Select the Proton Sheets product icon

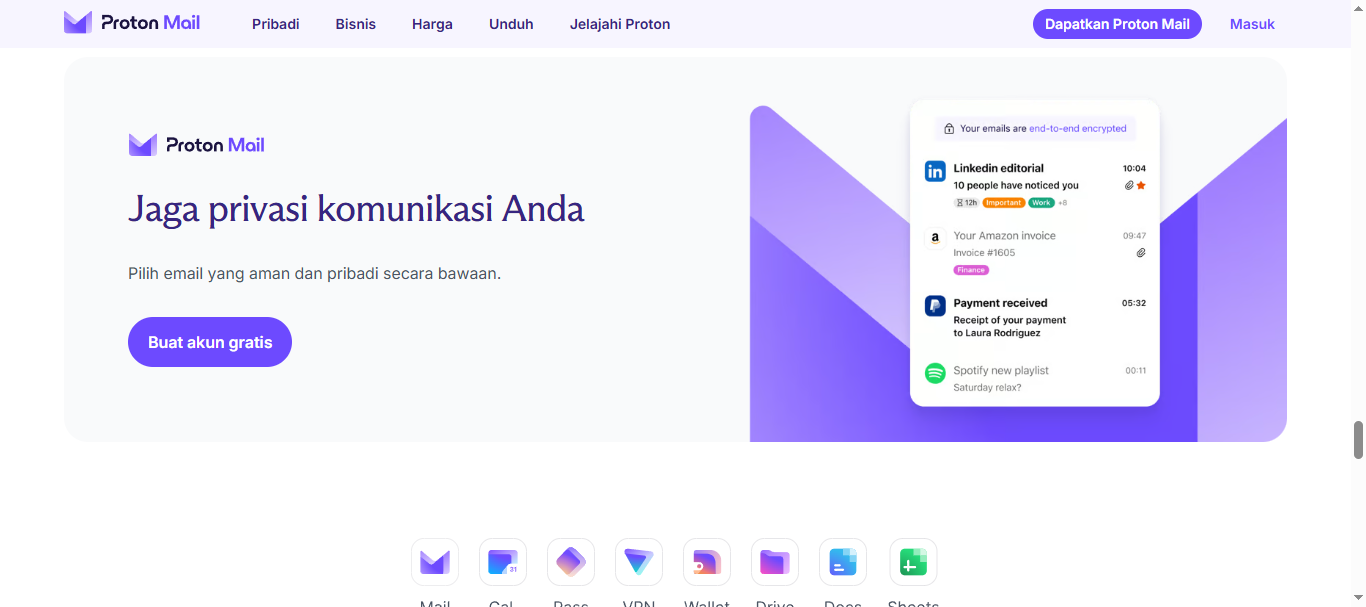(913, 562)
